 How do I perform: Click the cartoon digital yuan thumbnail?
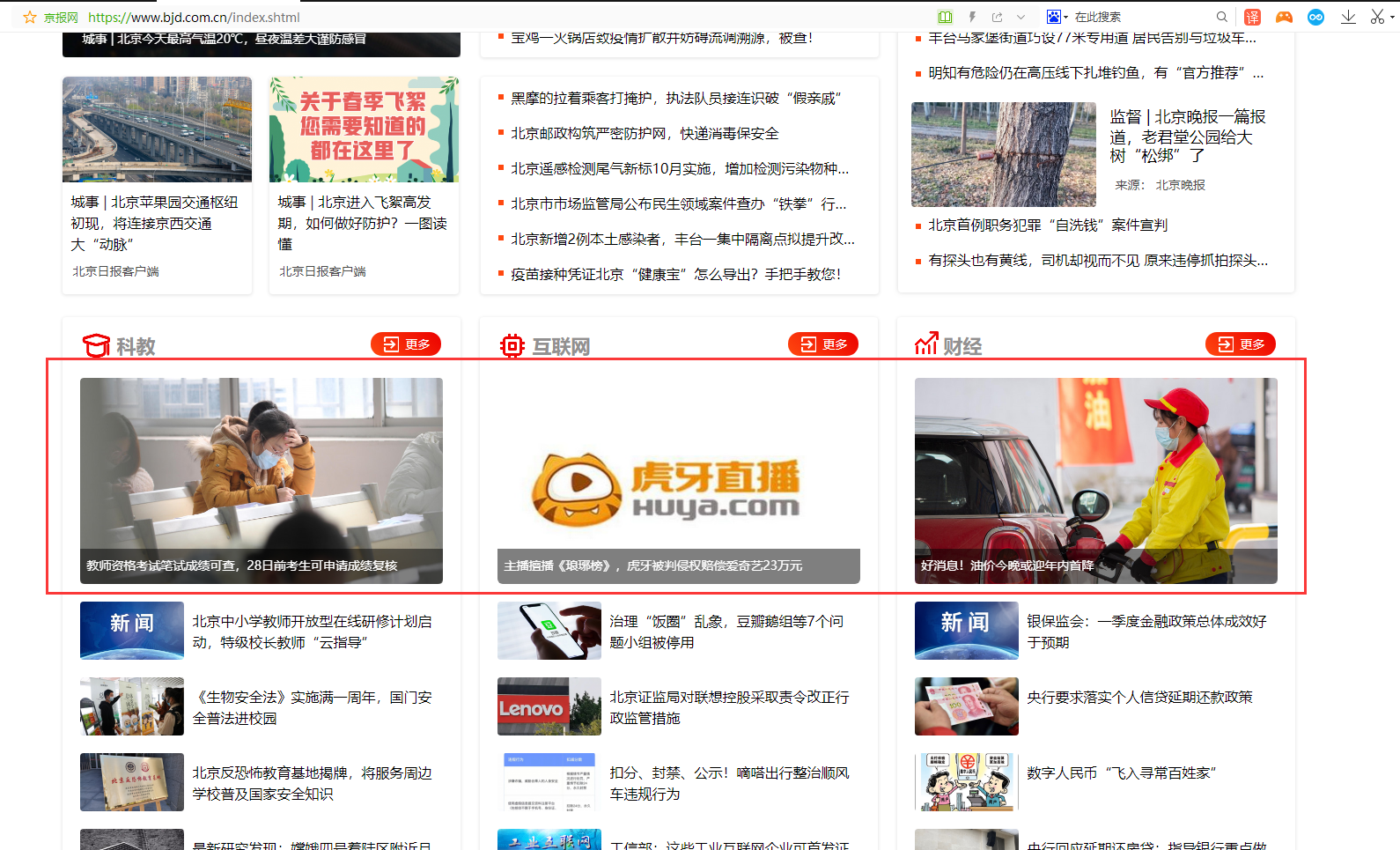(967, 782)
